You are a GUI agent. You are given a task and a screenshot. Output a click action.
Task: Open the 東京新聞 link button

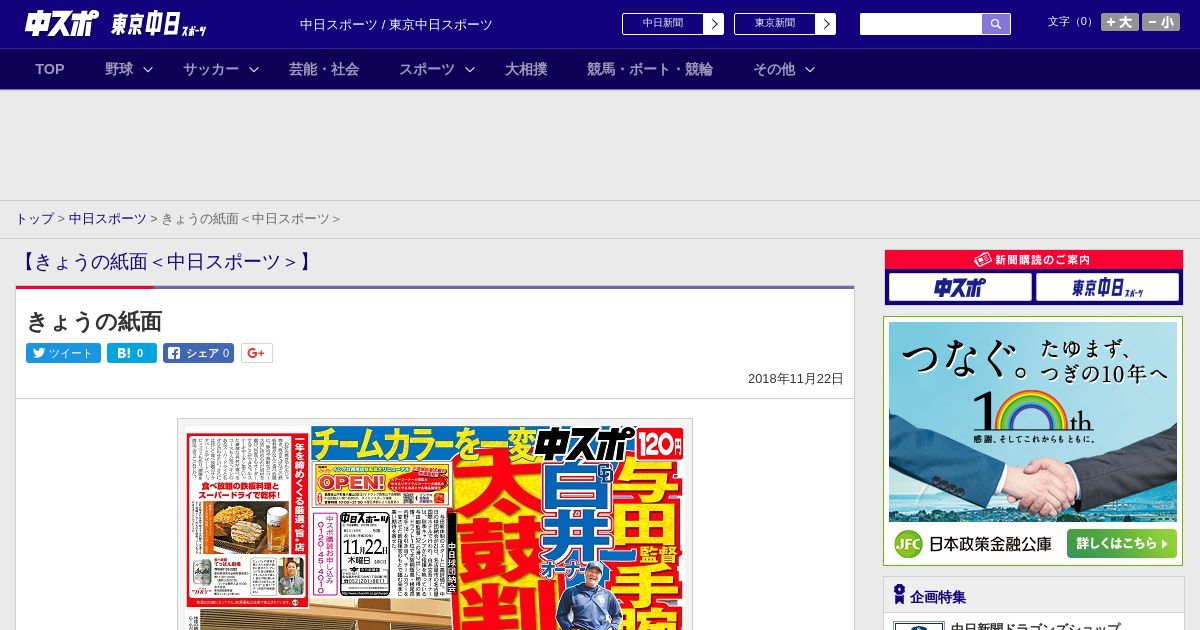[x=774, y=24]
